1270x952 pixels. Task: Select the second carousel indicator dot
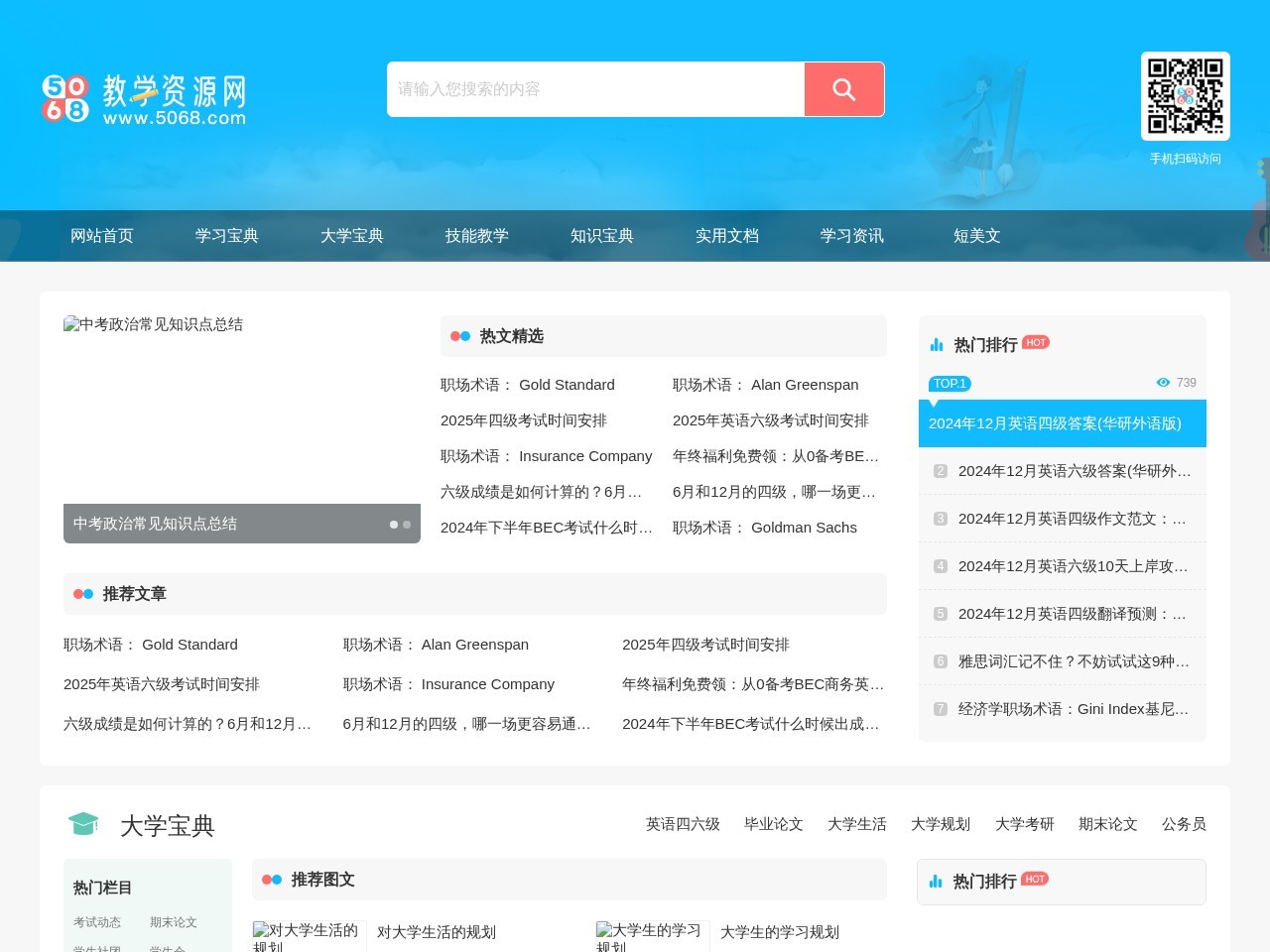(407, 525)
